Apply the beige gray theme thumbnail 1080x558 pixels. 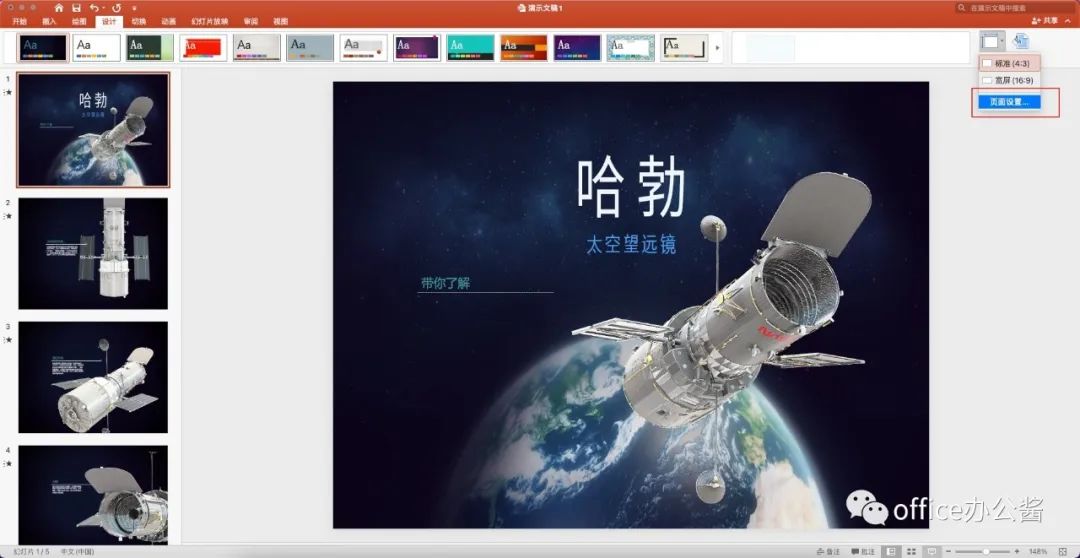(x=256, y=48)
